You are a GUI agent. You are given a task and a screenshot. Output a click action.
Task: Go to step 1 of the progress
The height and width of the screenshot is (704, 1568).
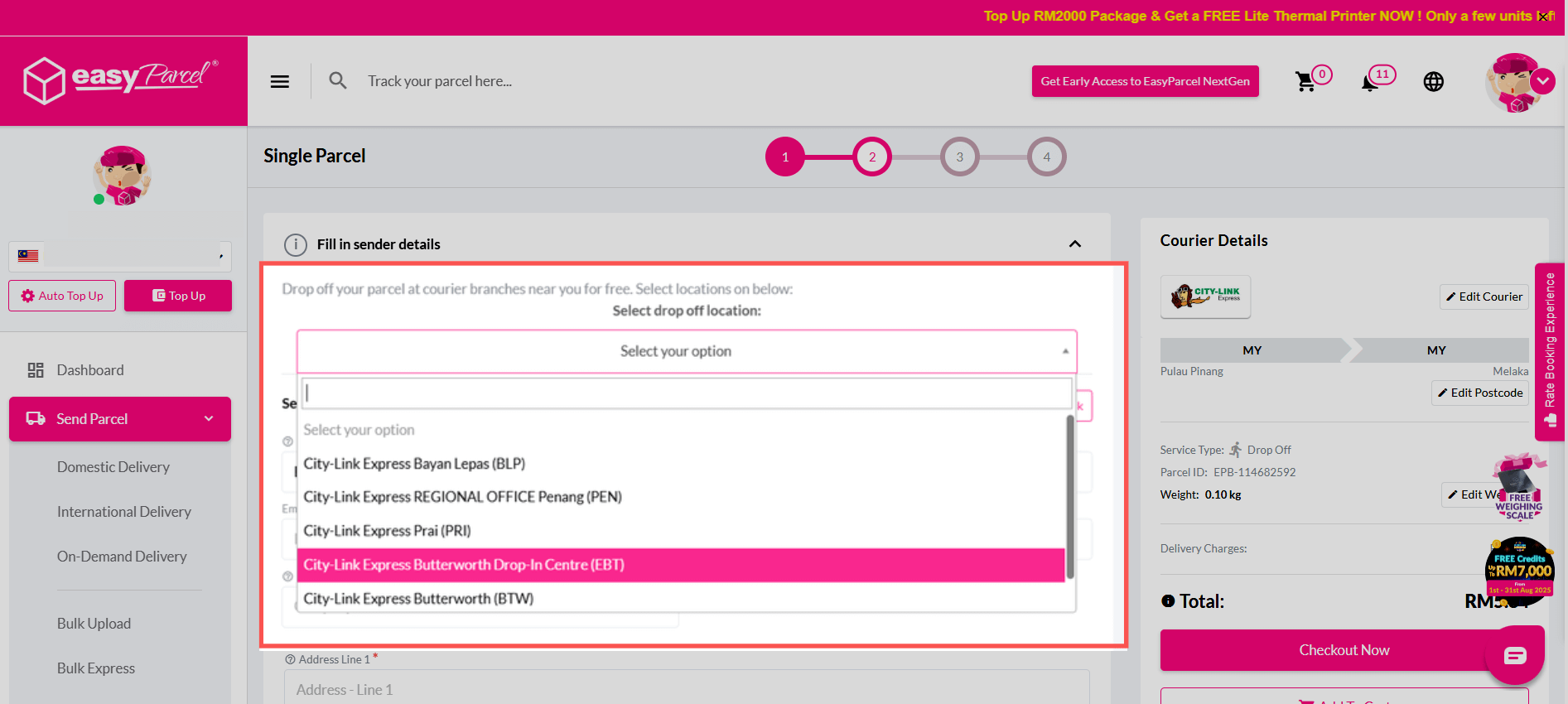coord(785,157)
